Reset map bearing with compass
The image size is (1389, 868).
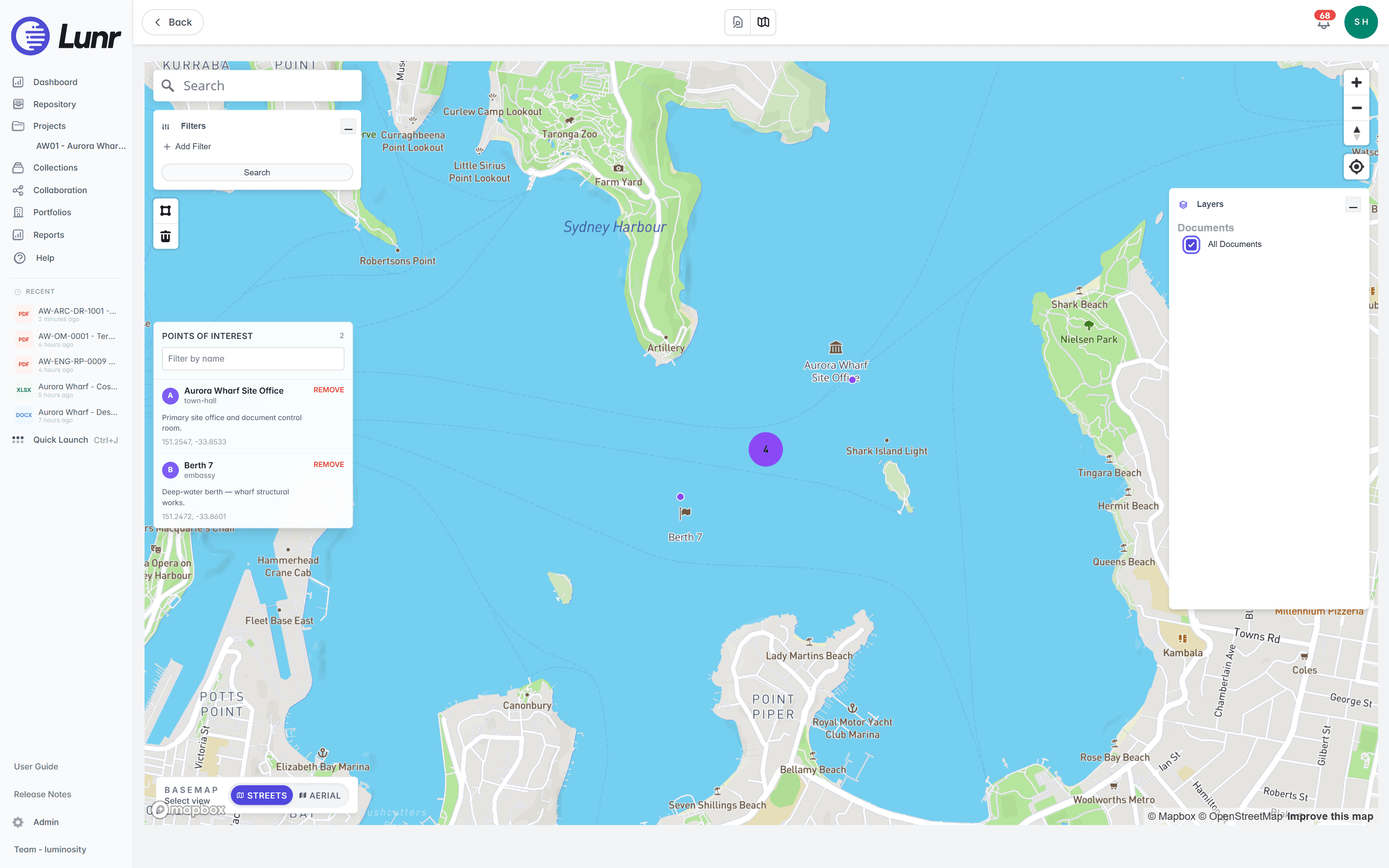pyautogui.click(x=1356, y=133)
